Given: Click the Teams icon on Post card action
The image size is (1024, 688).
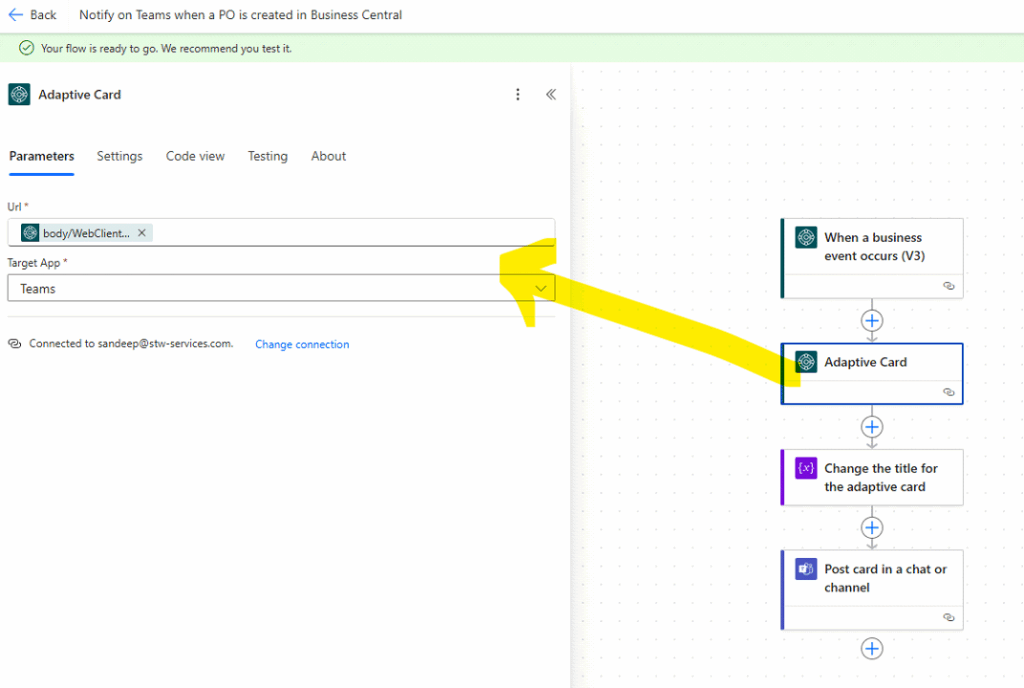Looking at the screenshot, I should pos(806,569).
